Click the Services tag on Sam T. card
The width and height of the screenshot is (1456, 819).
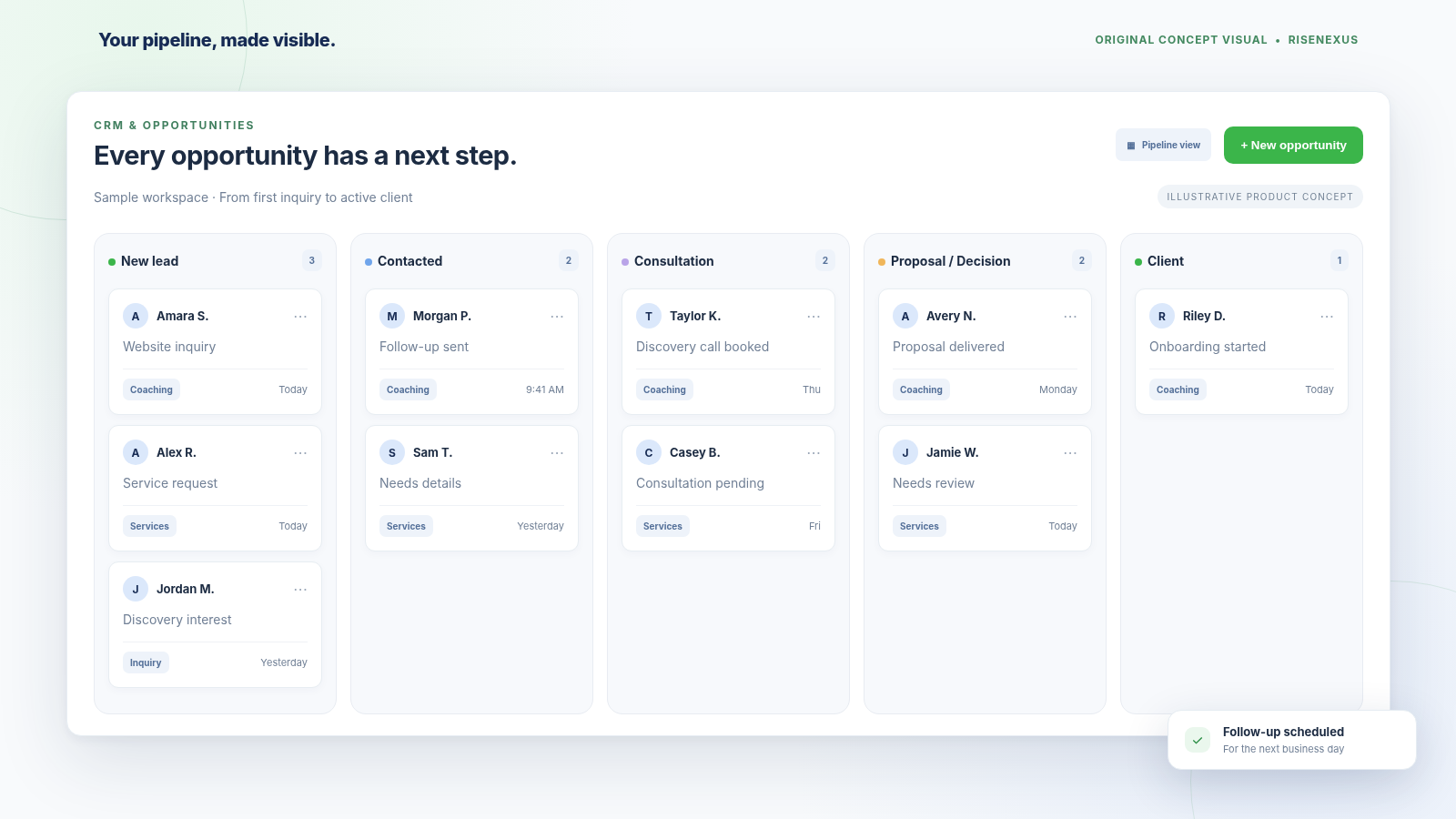406,526
